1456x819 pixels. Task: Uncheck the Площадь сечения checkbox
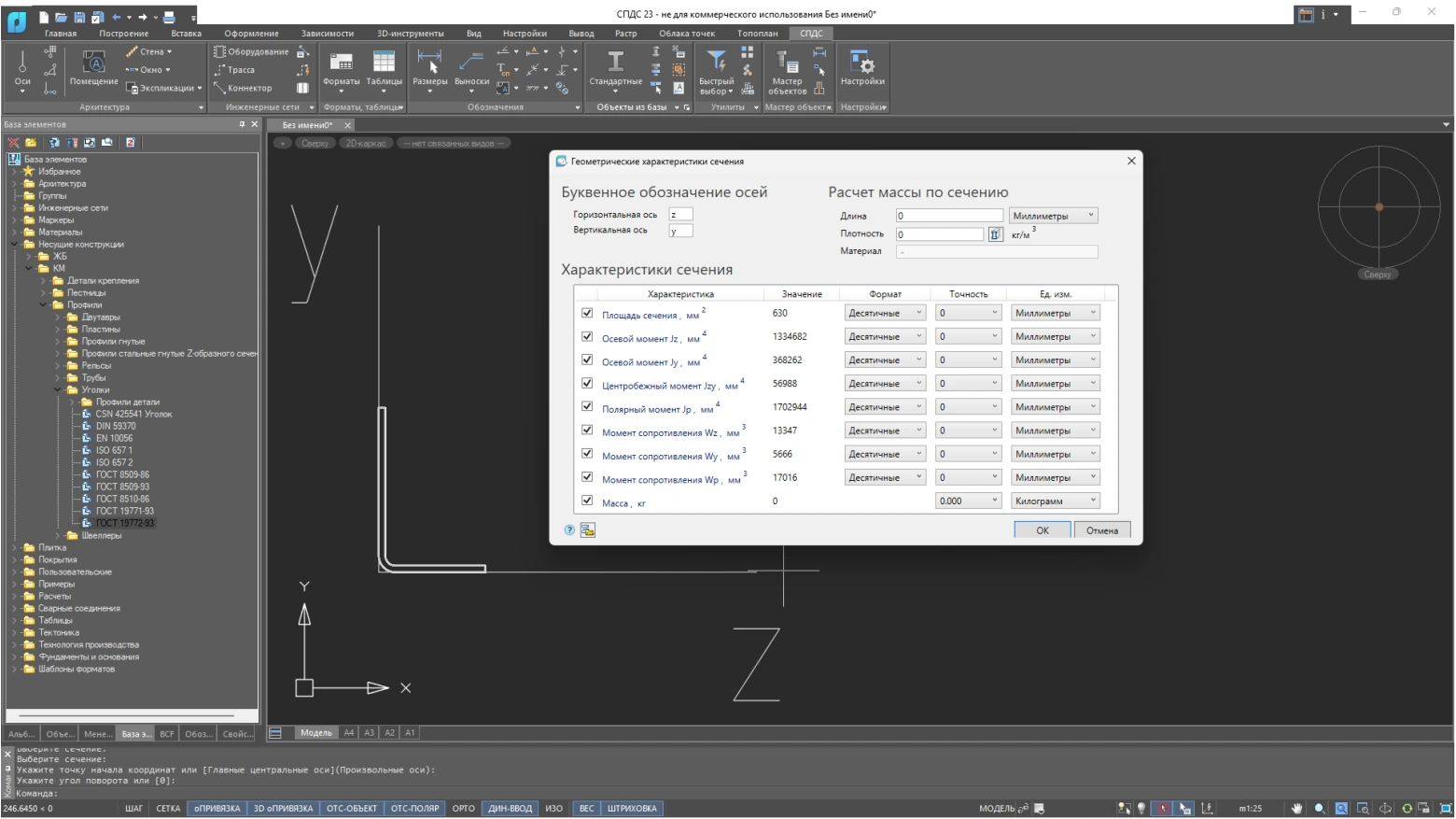pos(587,314)
